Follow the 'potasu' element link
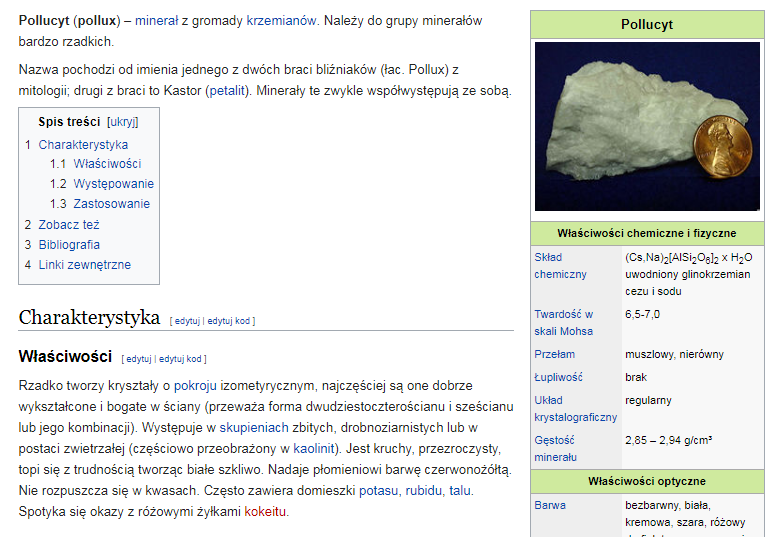 (378, 491)
